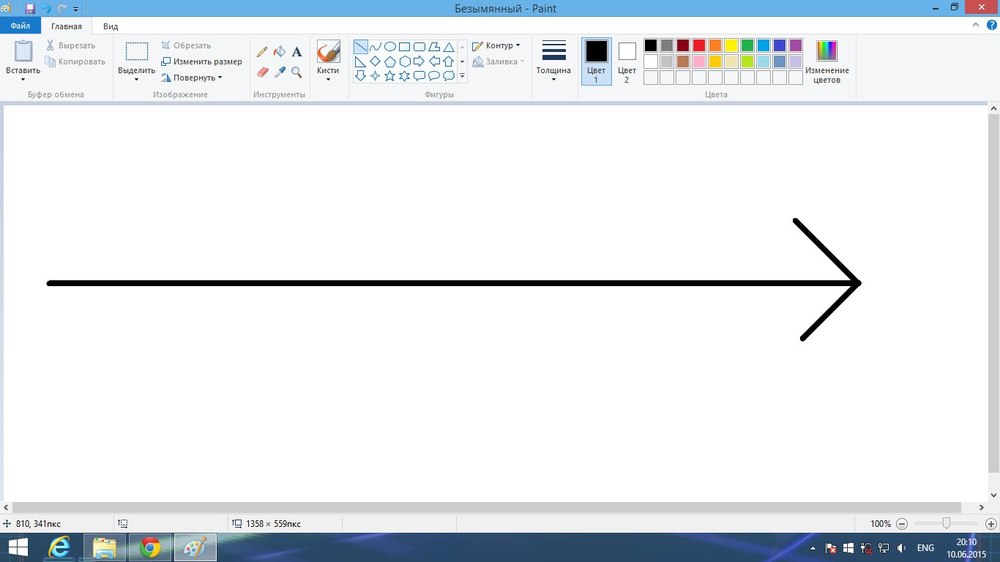Viewport: 1000px width, 562px height.
Task: Click the Save icon in title bar
Action: [x=30, y=8]
